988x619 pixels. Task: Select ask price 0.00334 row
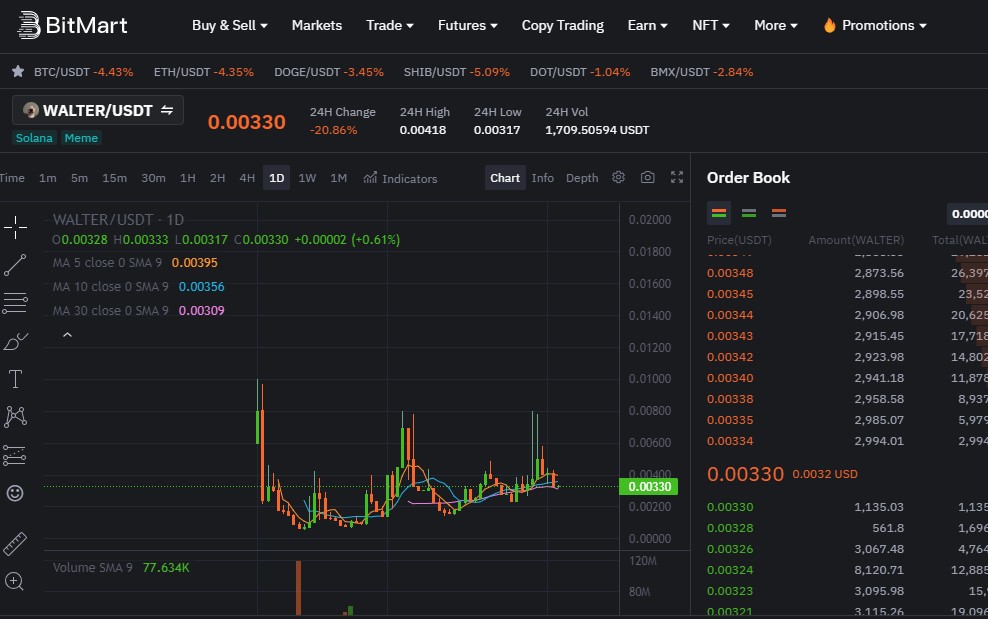tap(847, 441)
